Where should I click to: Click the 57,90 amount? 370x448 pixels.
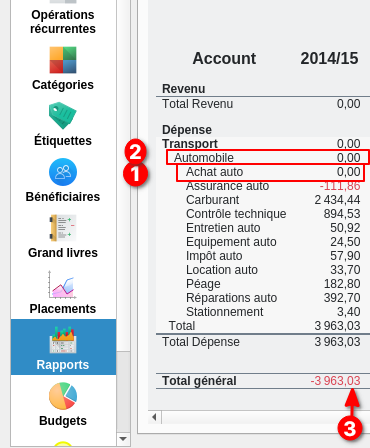click(345, 256)
